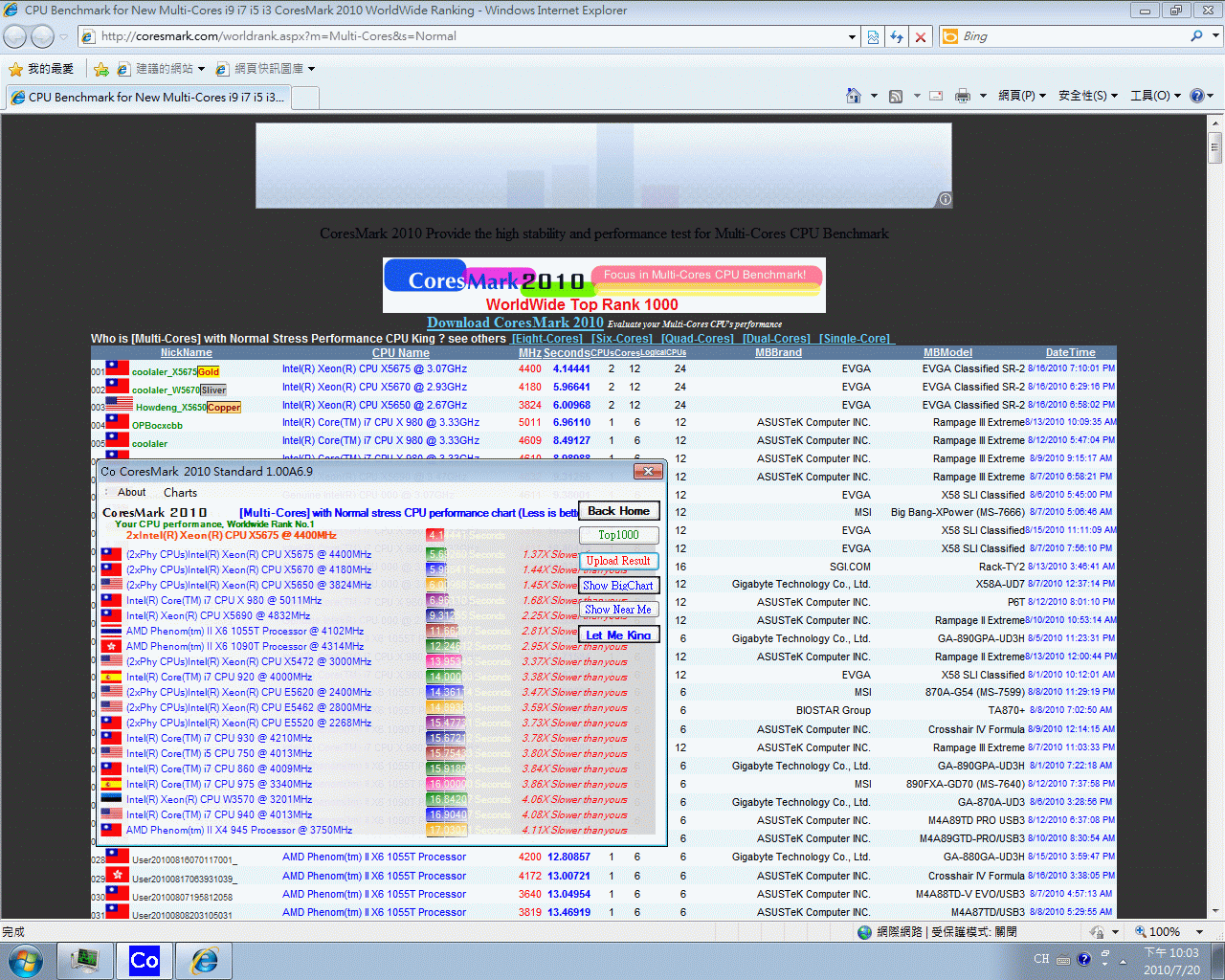Open the 工具(O) menu
The height and width of the screenshot is (980, 1225).
click(x=1155, y=96)
